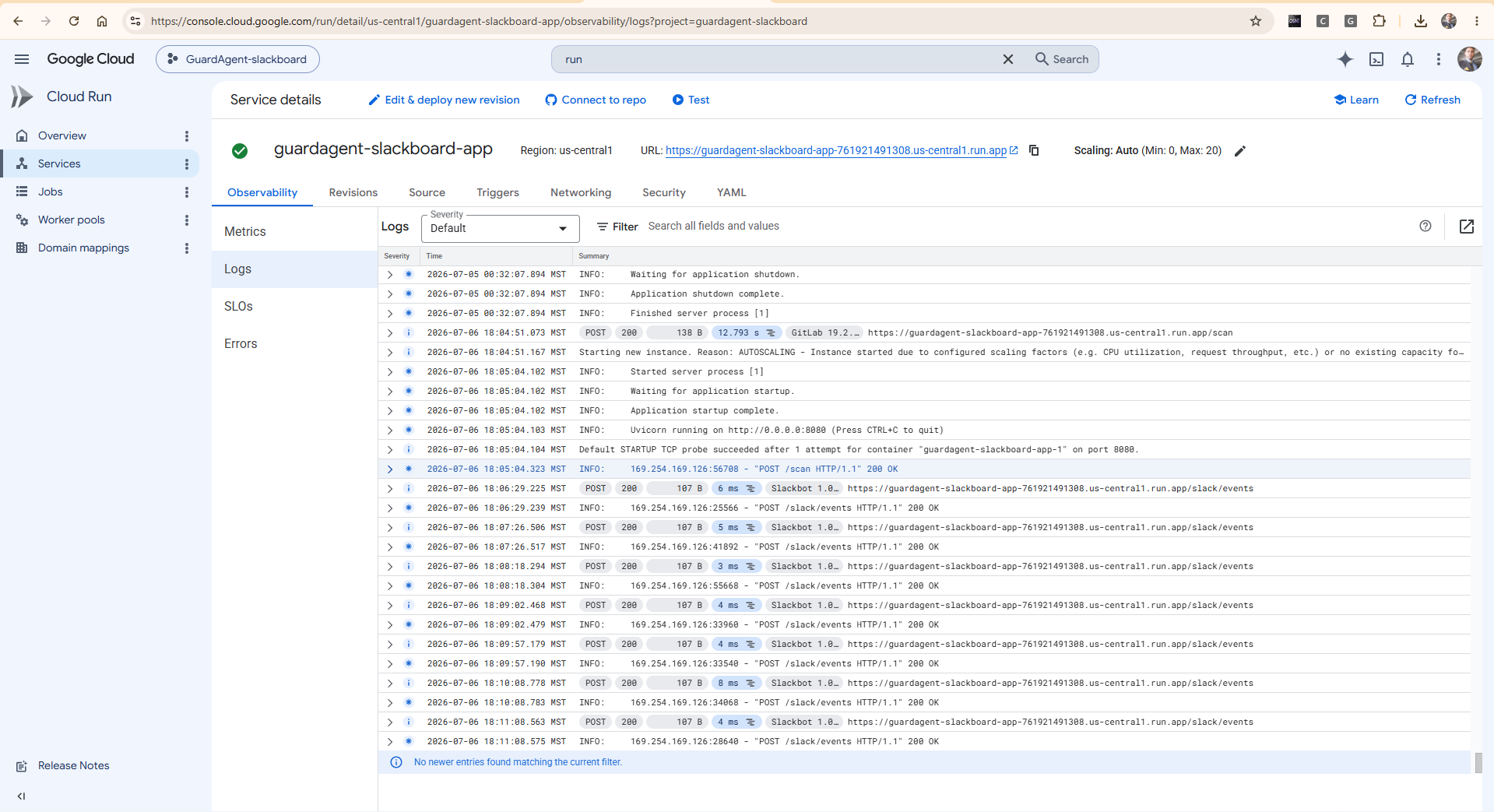The height and width of the screenshot is (812, 1494).
Task: Open the Google Cloud main navigation menu
Action: pos(22,59)
